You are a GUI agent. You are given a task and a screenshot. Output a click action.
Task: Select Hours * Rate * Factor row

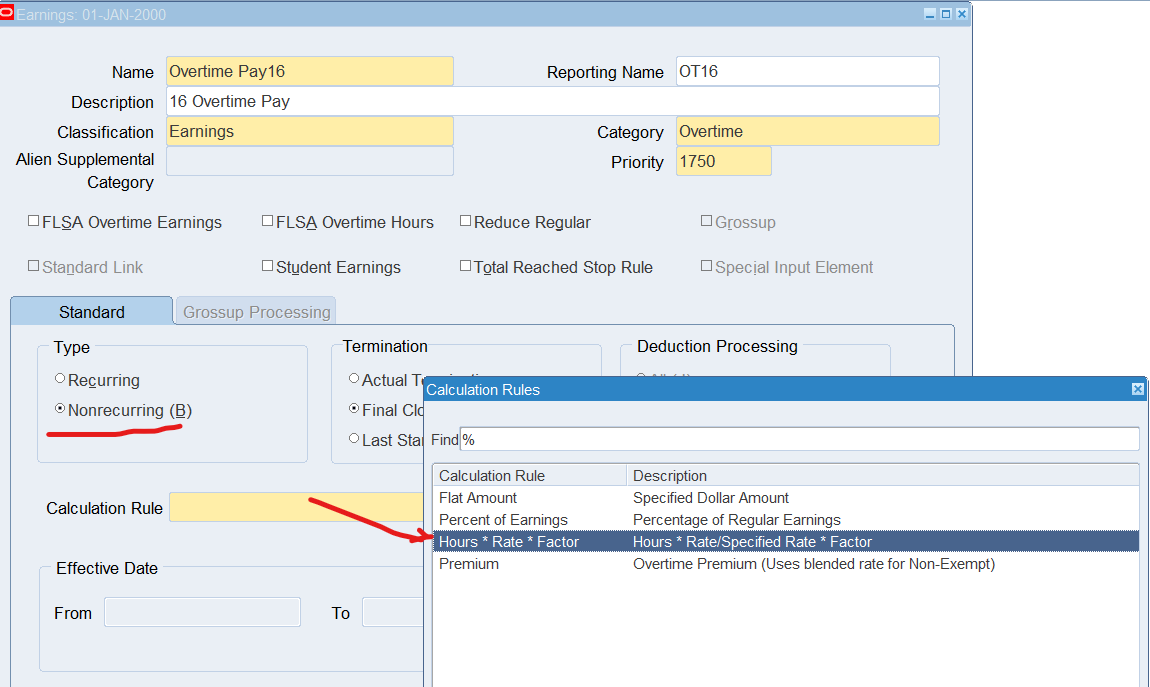click(x=509, y=542)
